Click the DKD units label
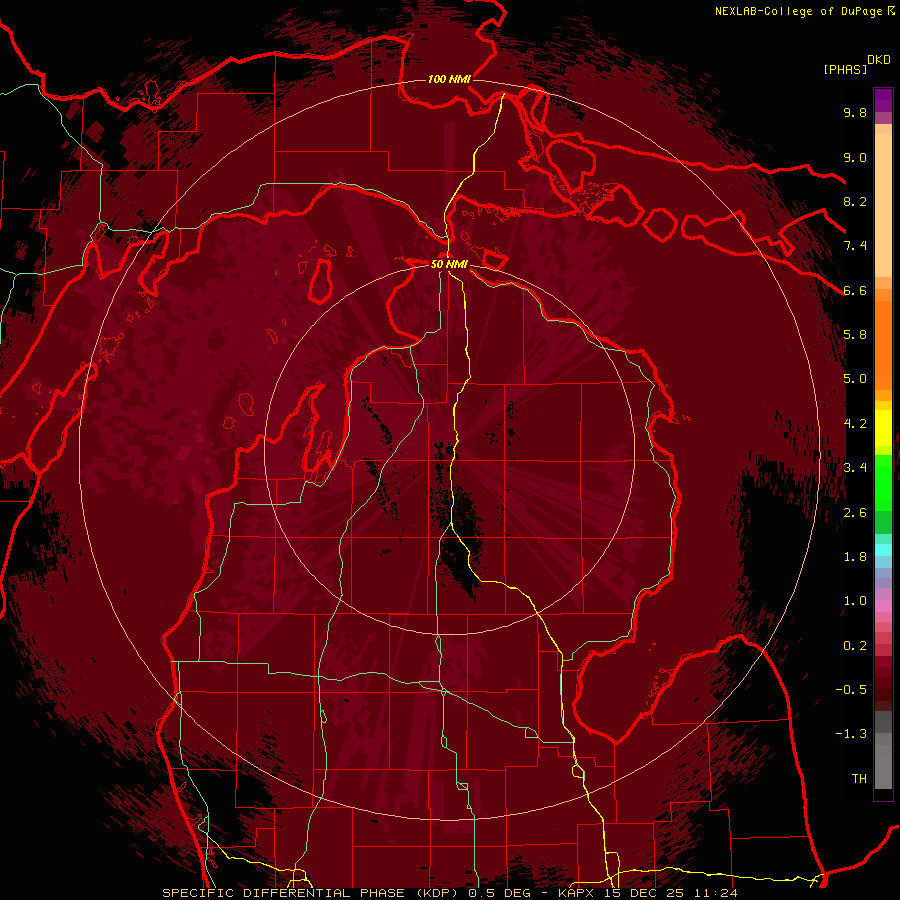Viewport: 900px width, 900px height. [879, 60]
